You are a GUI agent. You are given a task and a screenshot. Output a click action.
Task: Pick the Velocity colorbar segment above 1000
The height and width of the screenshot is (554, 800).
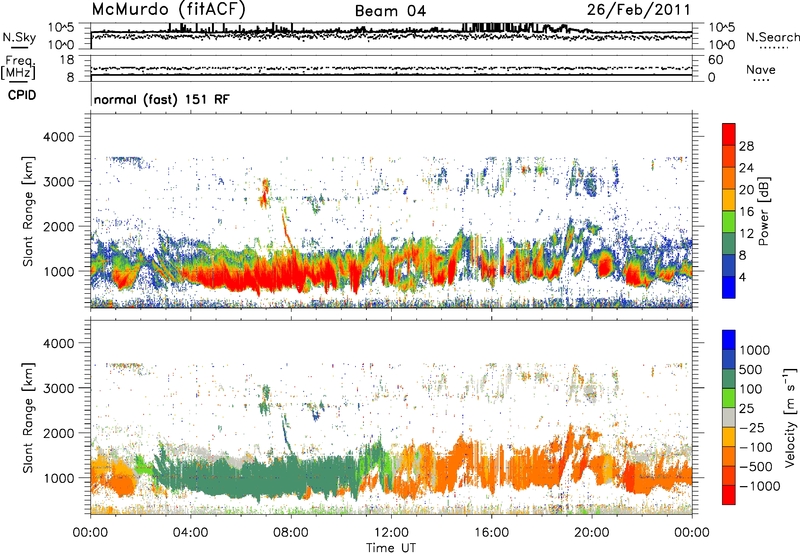(729, 340)
